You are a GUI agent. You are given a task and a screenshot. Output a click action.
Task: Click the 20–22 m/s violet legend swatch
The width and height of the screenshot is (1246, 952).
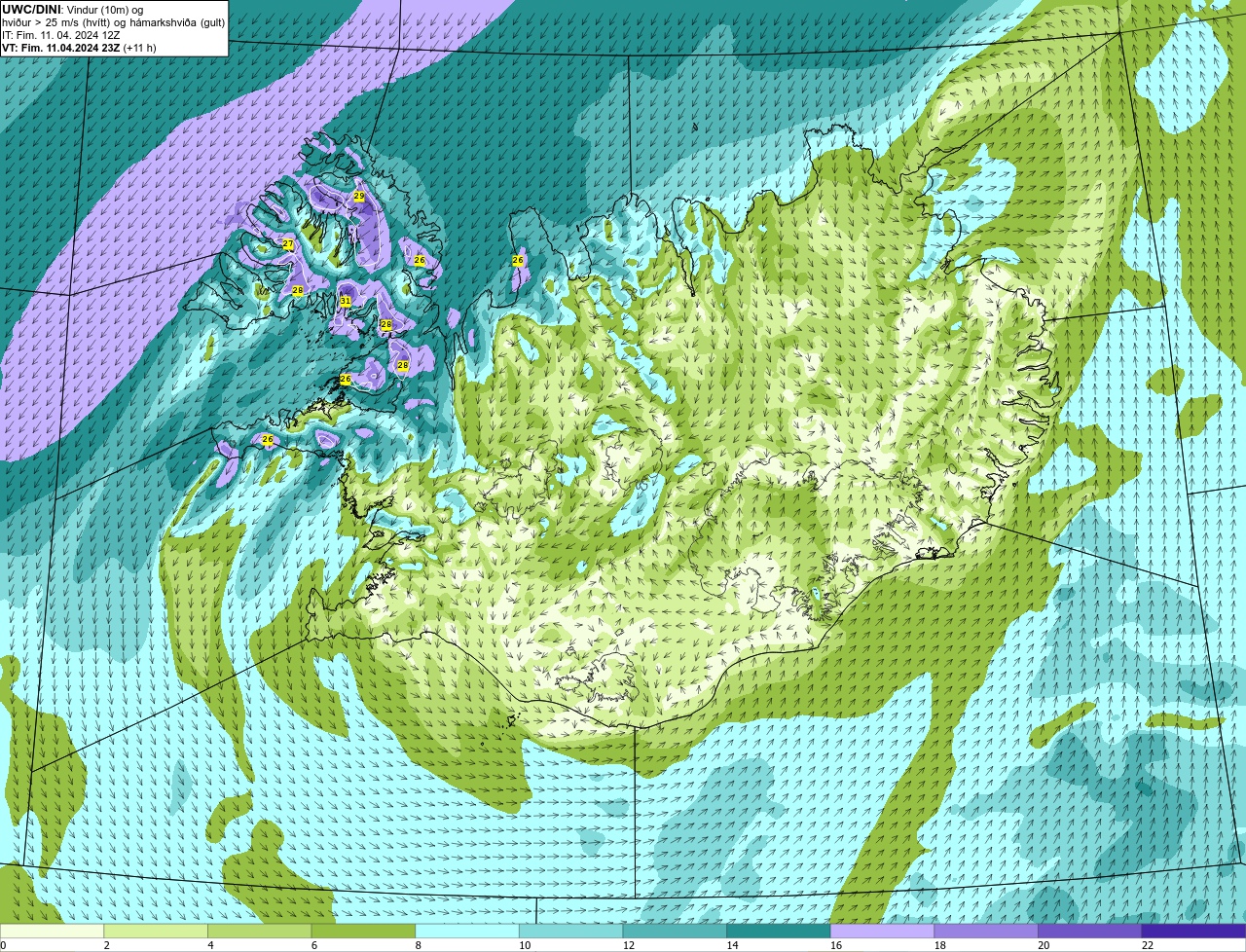(x=1090, y=931)
